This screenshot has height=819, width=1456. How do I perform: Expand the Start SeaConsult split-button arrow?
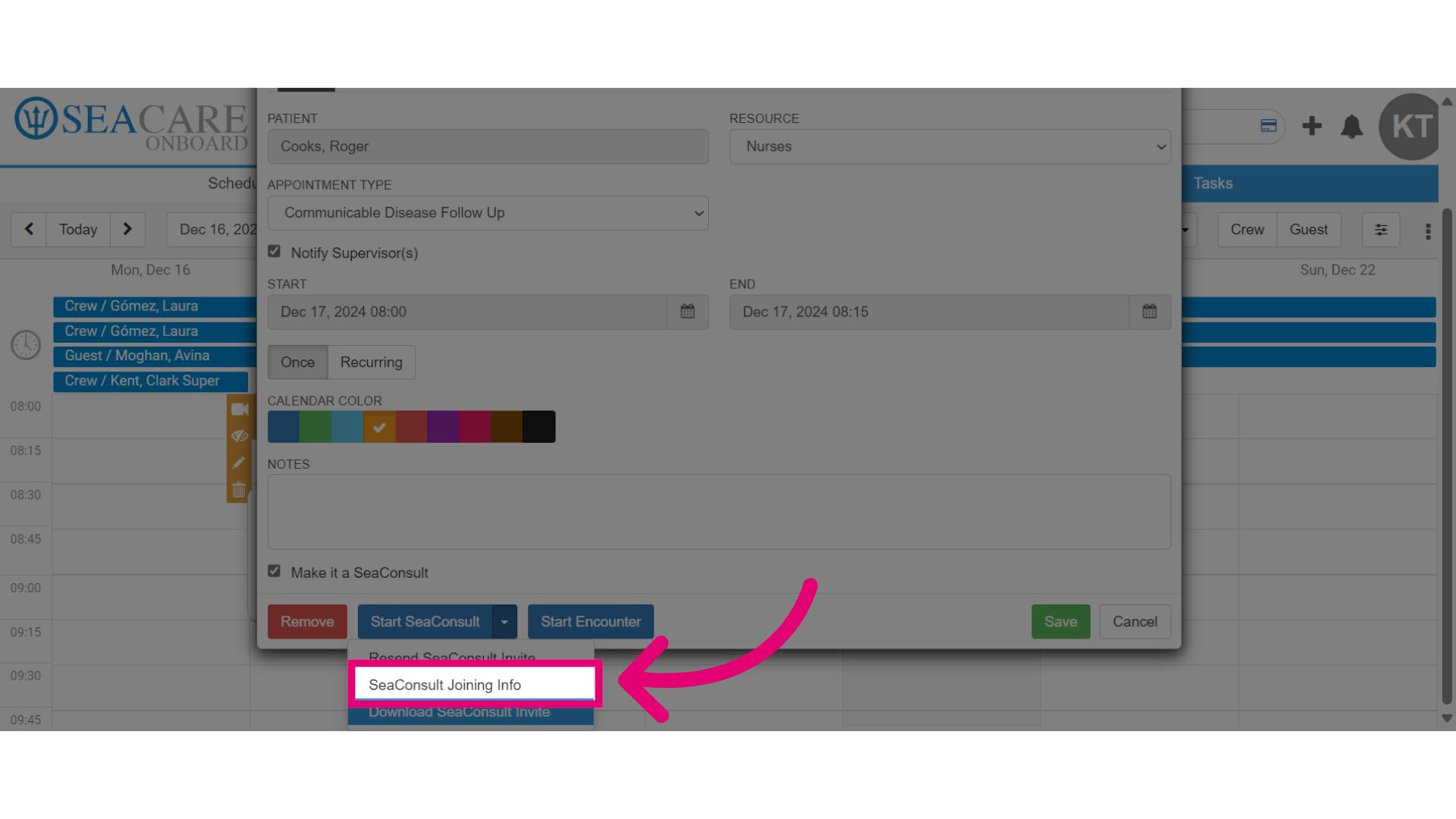(x=504, y=622)
